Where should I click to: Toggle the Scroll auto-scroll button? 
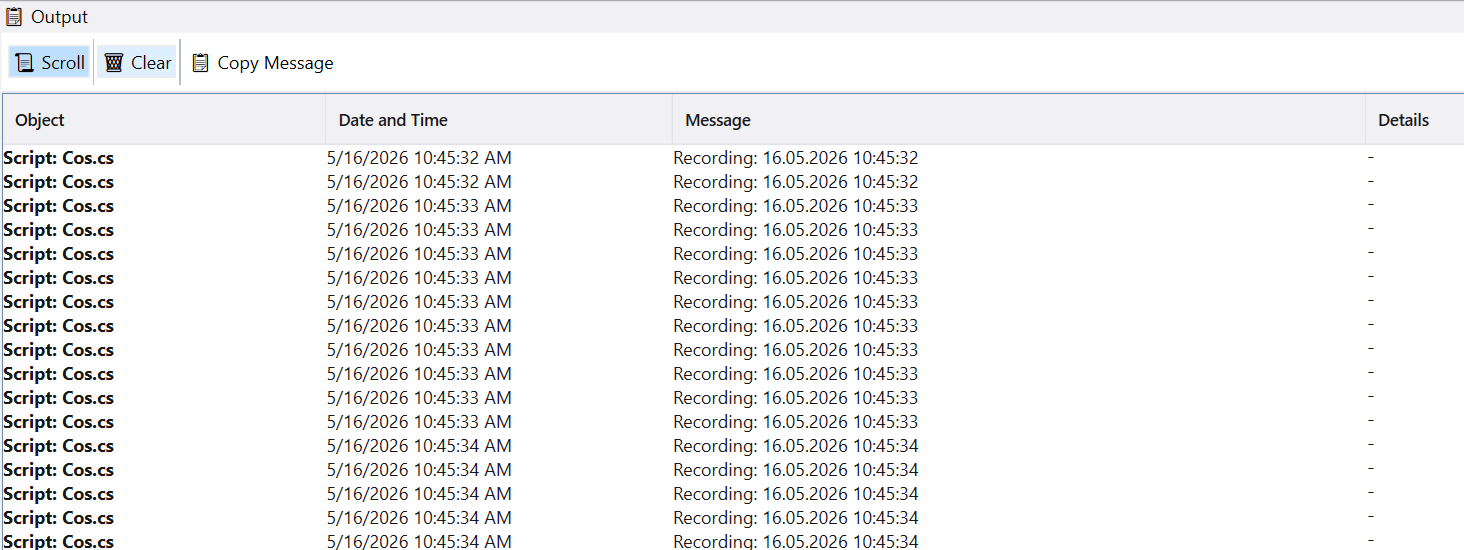click(49, 62)
